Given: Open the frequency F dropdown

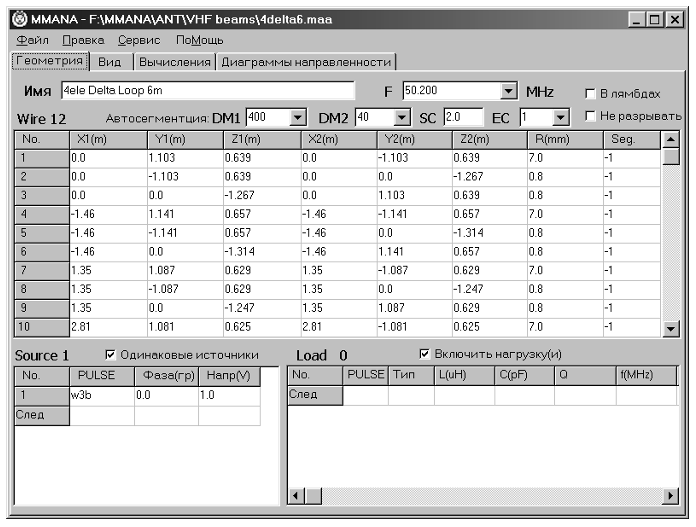Looking at the screenshot, I should coord(508,91).
